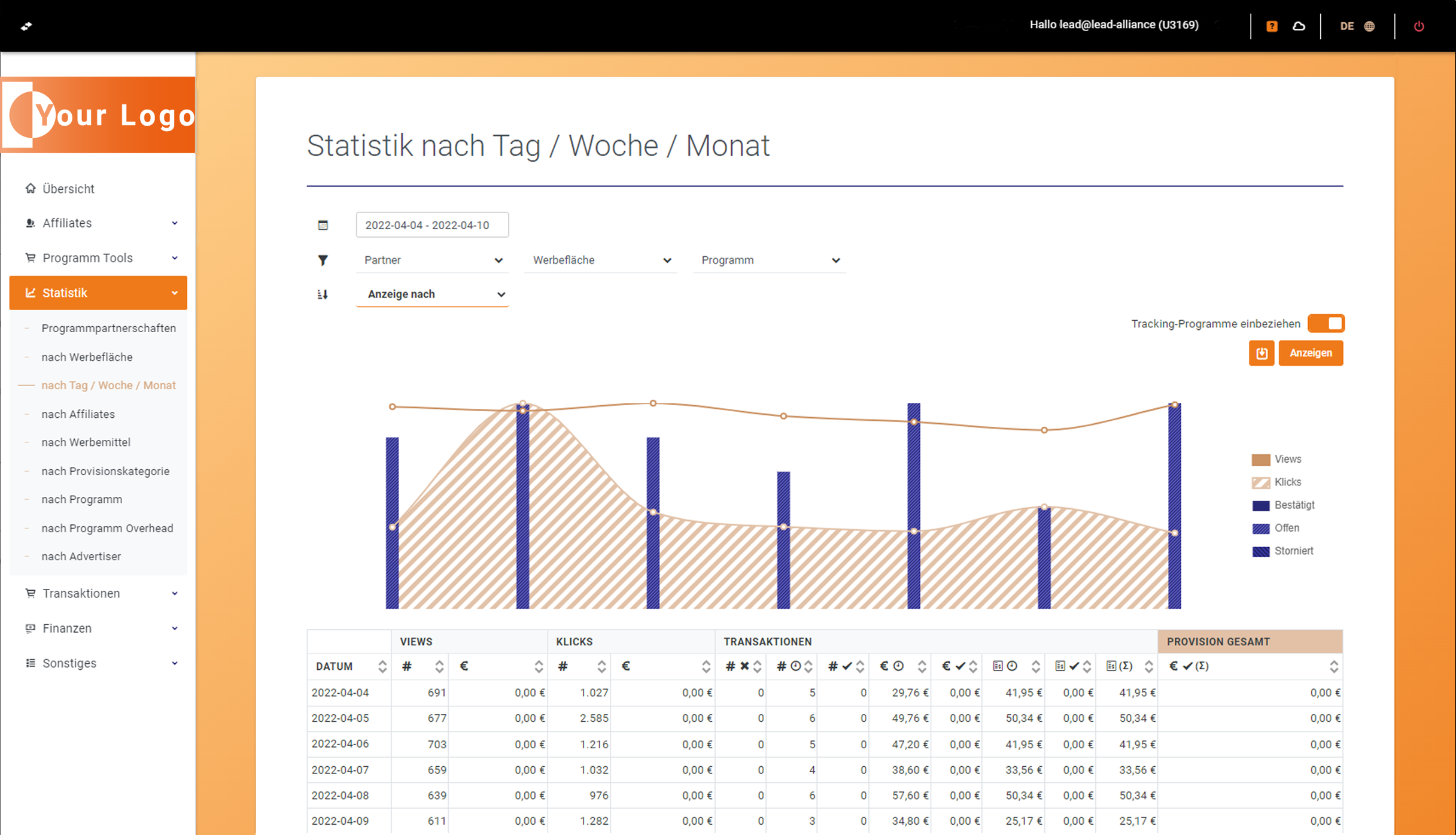
Task: Click the cloud icon in top bar
Action: tap(1299, 26)
